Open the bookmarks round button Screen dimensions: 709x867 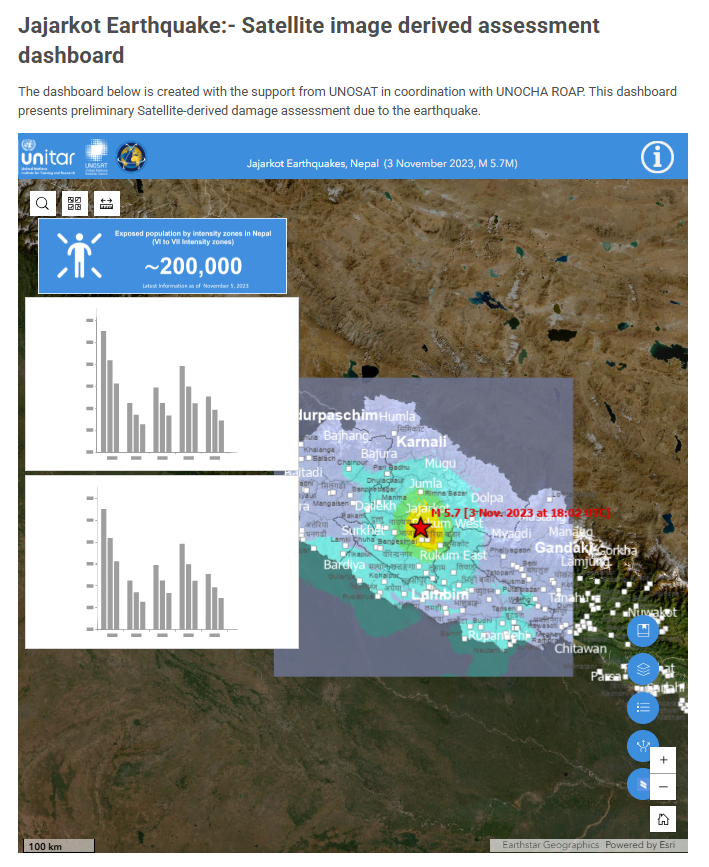pyautogui.click(x=643, y=630)
